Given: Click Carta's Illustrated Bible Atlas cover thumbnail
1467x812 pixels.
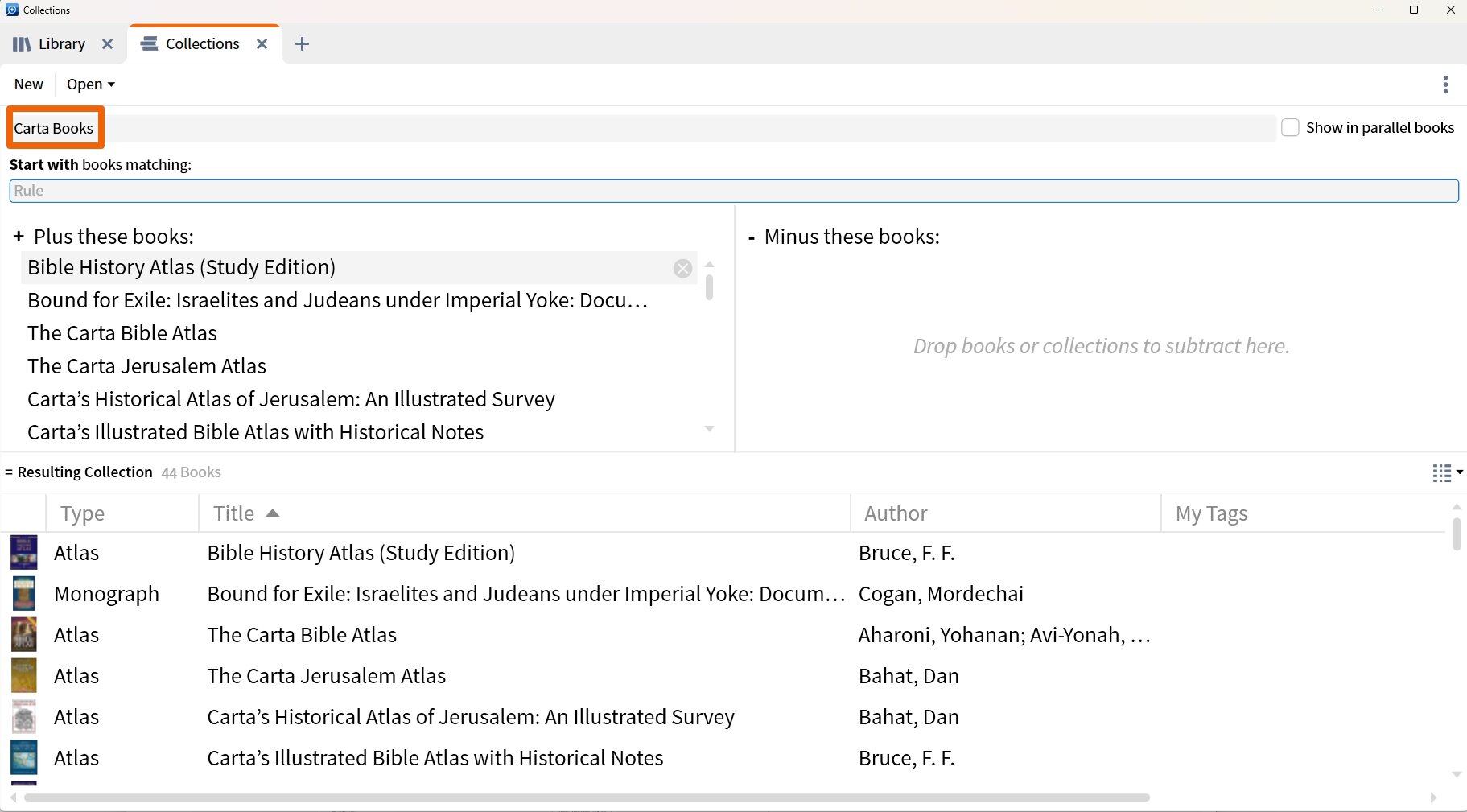Looking at the screenshot, I should click(23, 758).
